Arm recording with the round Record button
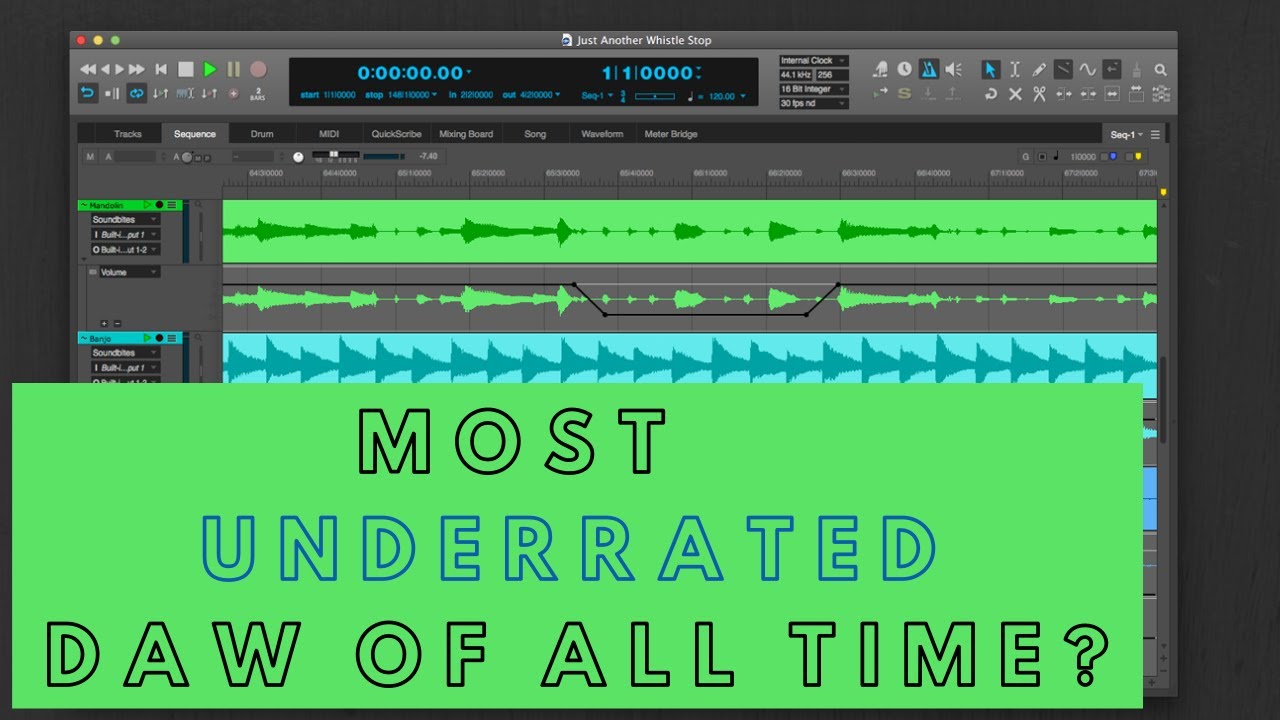This screenshot has height=720, width=1280. [x=258, y=69]
